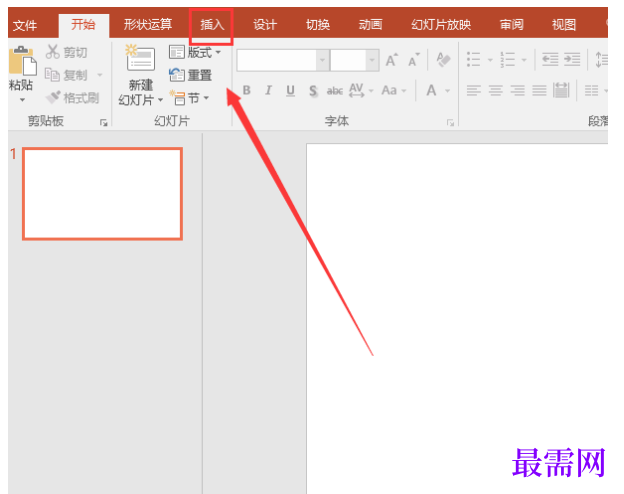Click the font name input box
The width and height of the screenshot is (624, 494).
click(x=277, y=61)
